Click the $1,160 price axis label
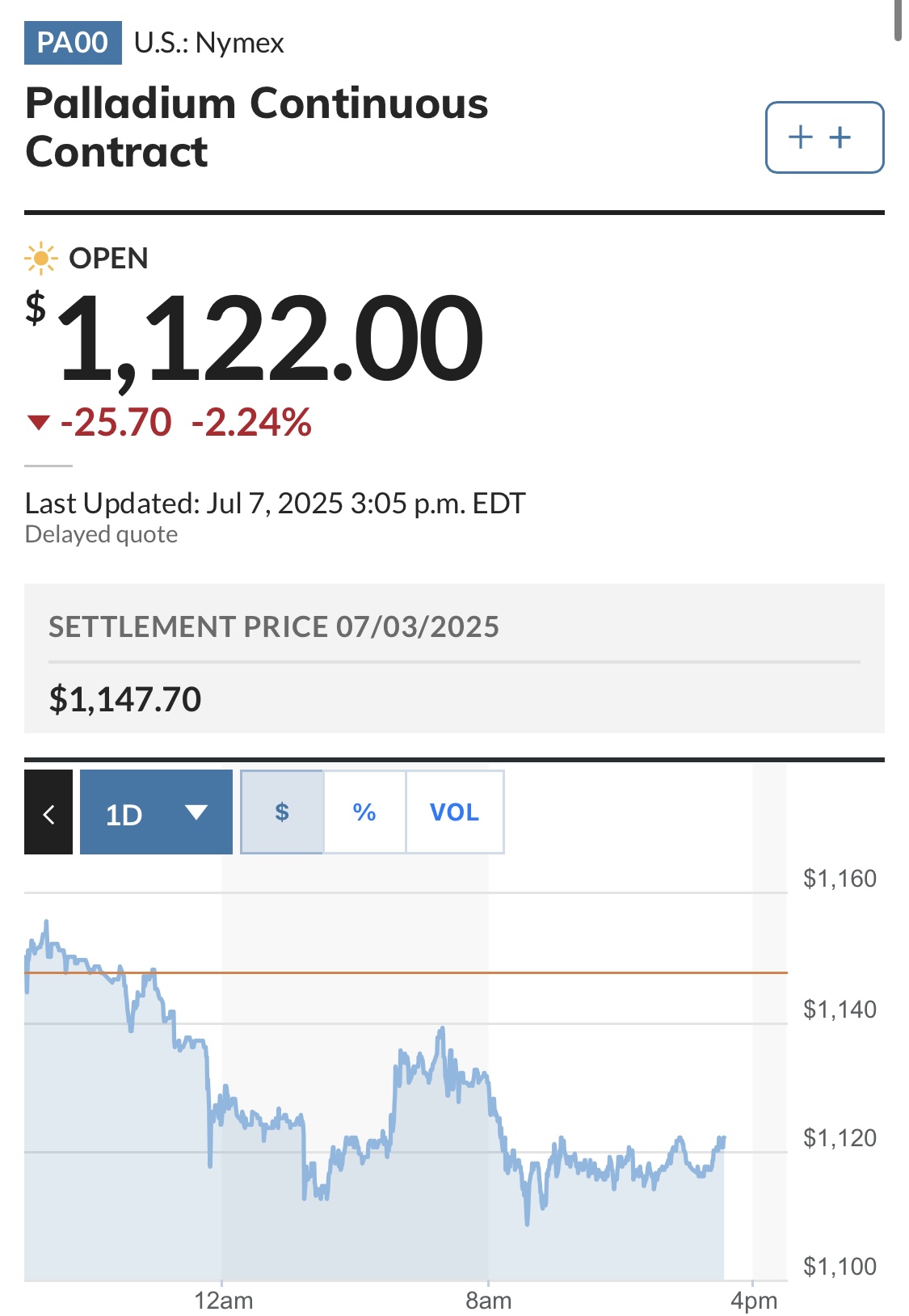This screenshot has height=1316, width=909. (x=840, y=879)
